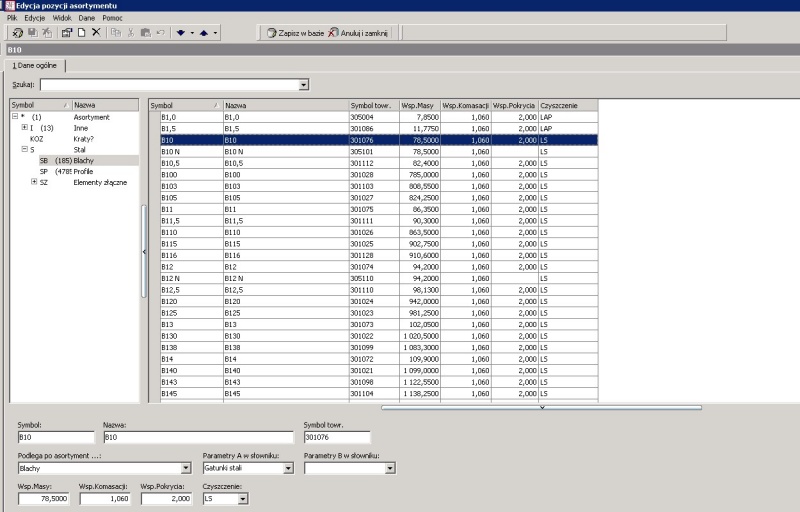This screenshot has height=512, width=800.
Task: Open the Parametry A w słowniku dropdown
Action: pos(288,468)
